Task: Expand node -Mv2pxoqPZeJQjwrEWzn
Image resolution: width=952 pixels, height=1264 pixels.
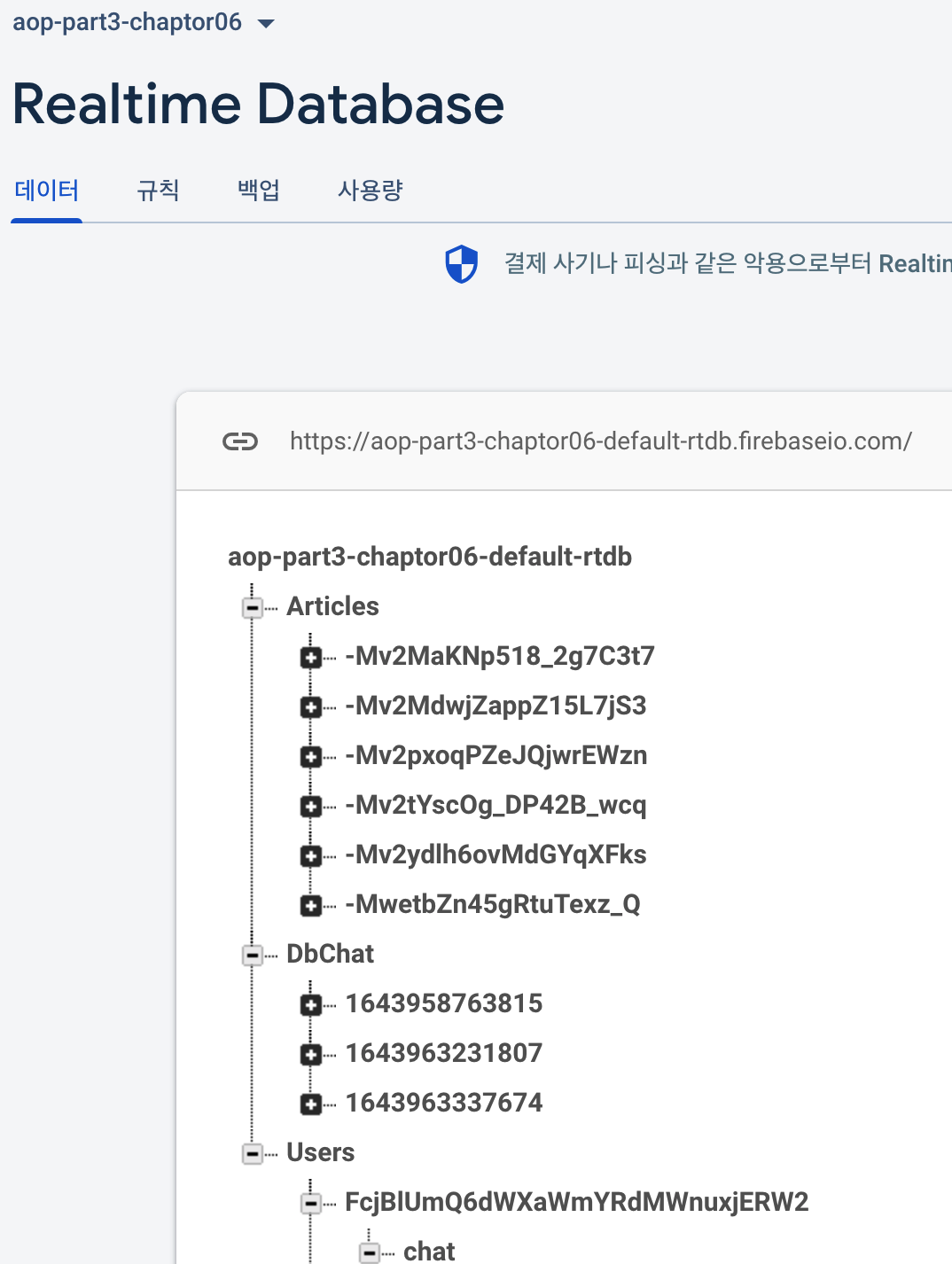Action: 311,757
